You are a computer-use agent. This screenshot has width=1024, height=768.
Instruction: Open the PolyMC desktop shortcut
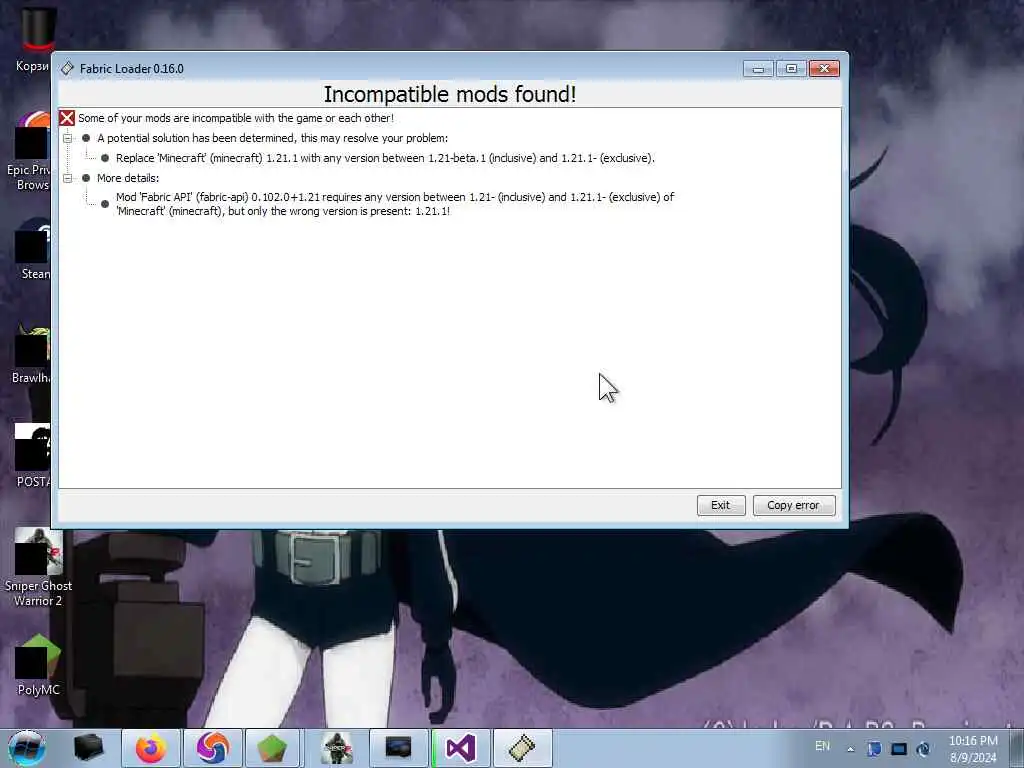[x=39, y=665]
